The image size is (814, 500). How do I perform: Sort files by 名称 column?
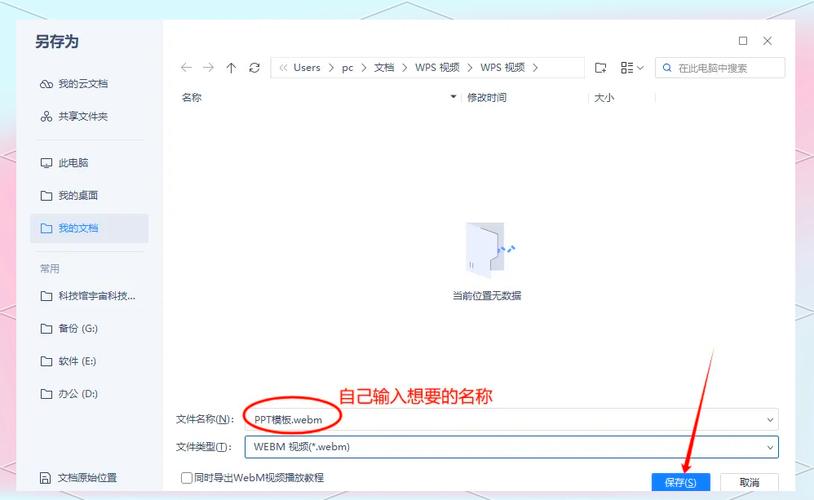coord(192,98)
